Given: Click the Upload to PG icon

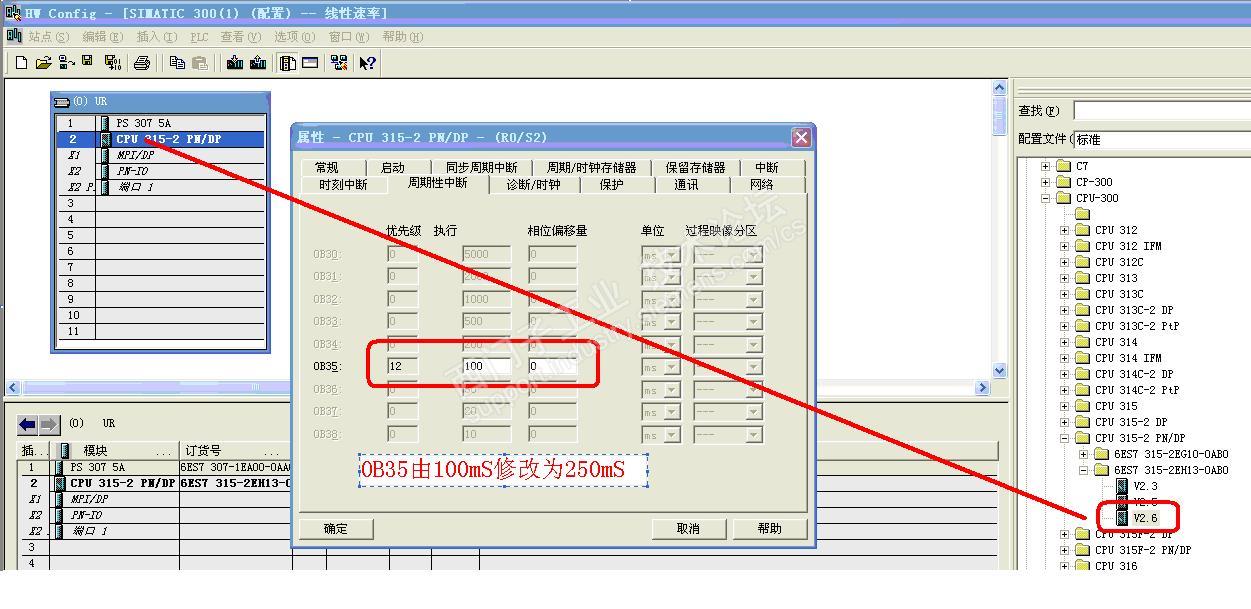Looking at the screenshot, I should click(258, 63).
